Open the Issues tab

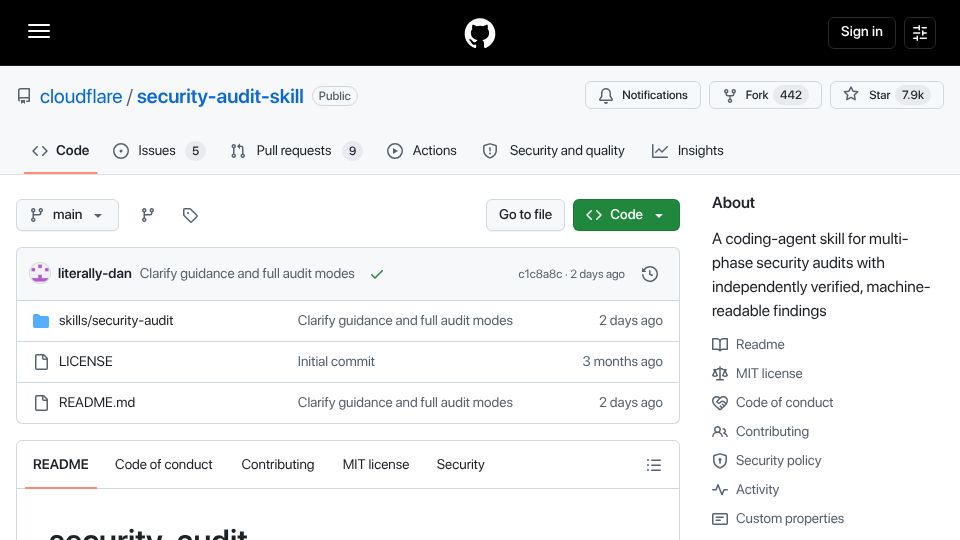[x=159, y=151]
